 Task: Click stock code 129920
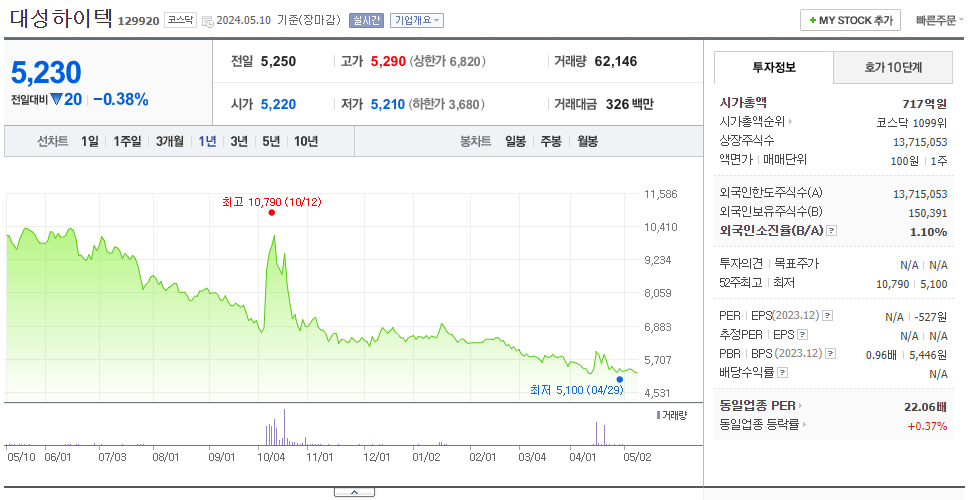pos(138,21)
